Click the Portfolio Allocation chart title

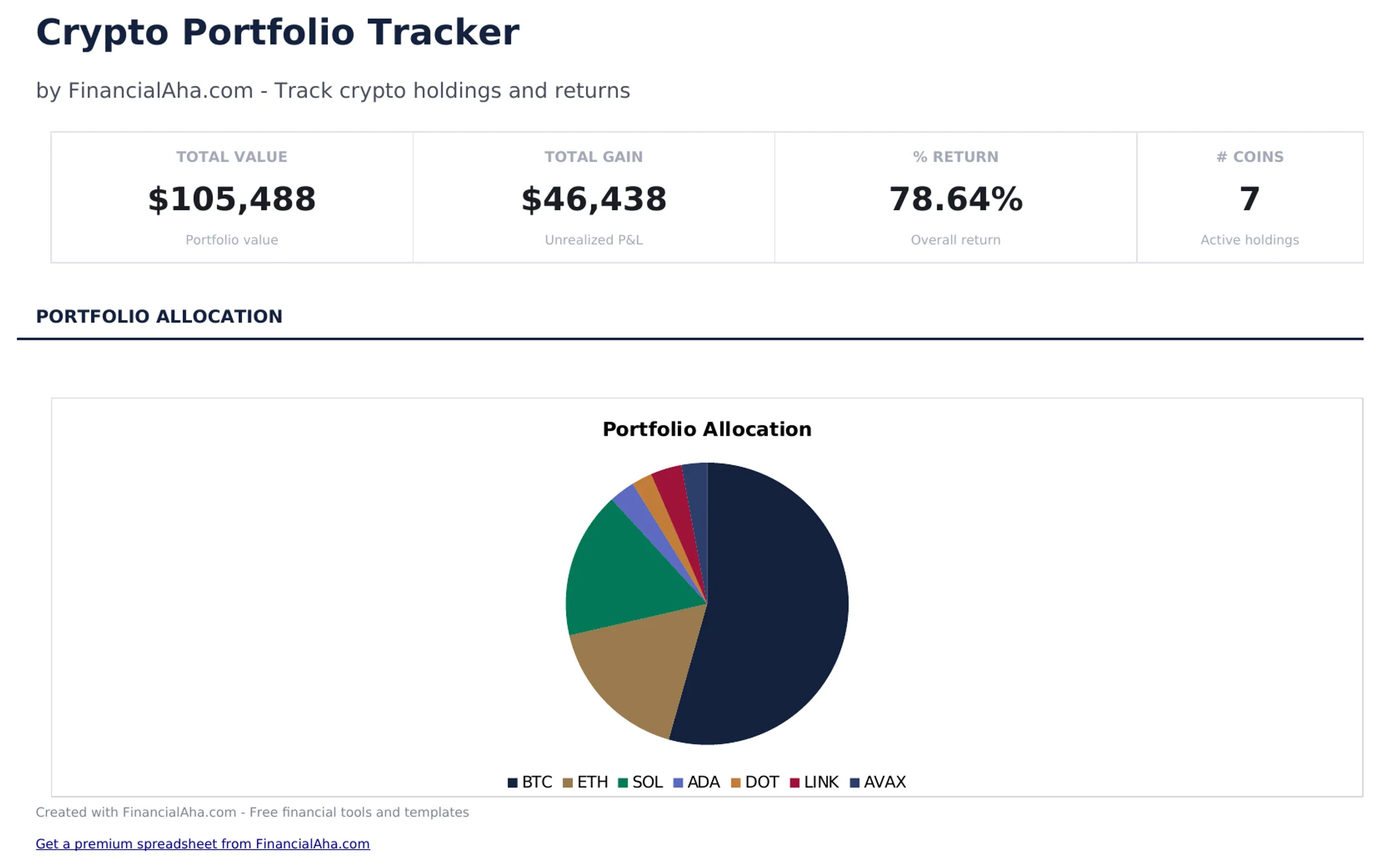pyautogui.click(x=706, y=428)
